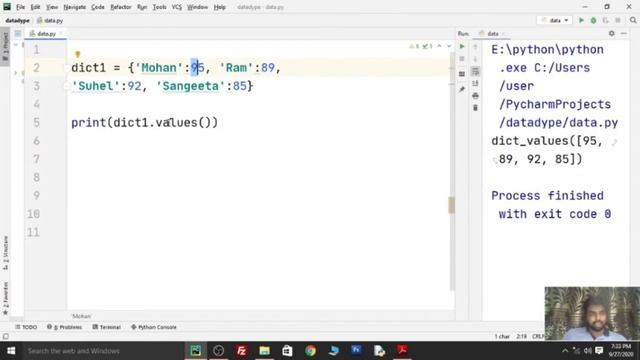640x360 pixels.
Task: Click the 'Mohan' breadcrumb below editor
Action: pyautogui.click(x=82, y=316)
